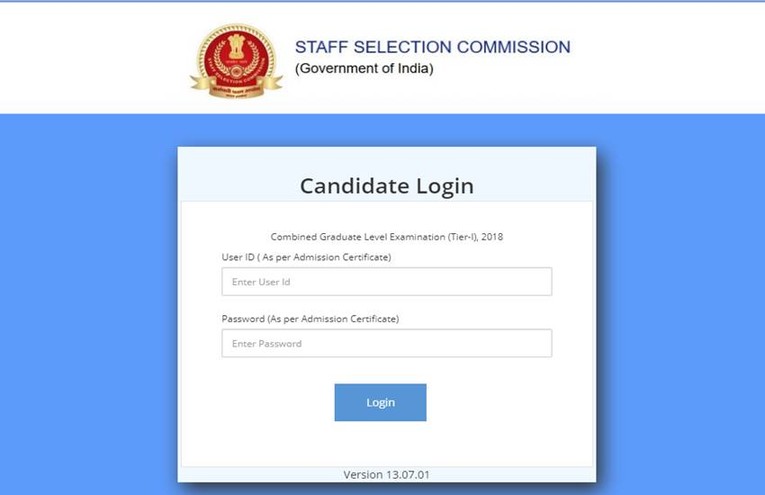Click blue background above the login card
This screenshot has width=765, height=495.
tap(386, 130)
